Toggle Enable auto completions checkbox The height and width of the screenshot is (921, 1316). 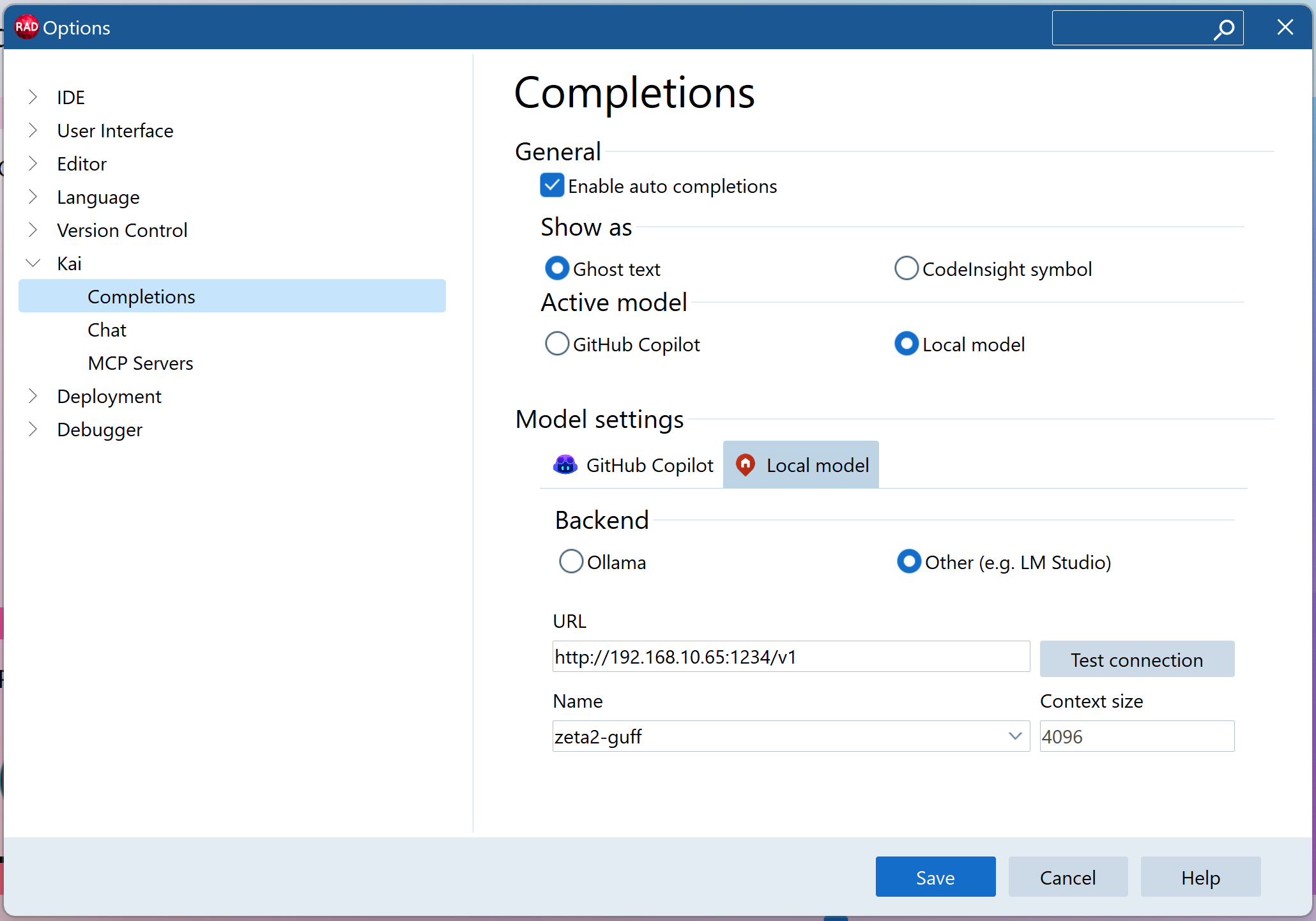pyautogui.click(x=552, y=185)
